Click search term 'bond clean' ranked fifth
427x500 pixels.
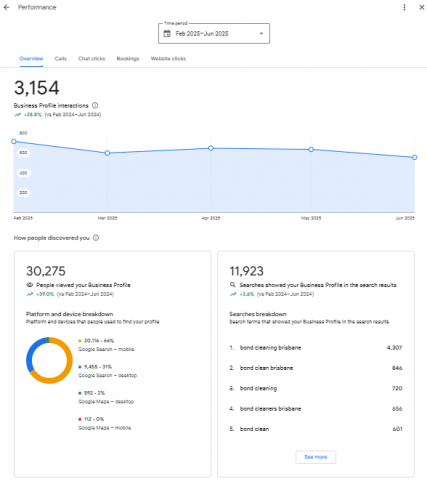(254, 429)
